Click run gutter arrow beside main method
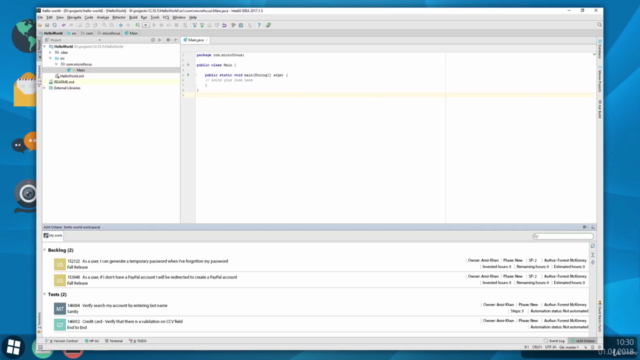The width and height of the screenshot is (640, 360). 188,75
